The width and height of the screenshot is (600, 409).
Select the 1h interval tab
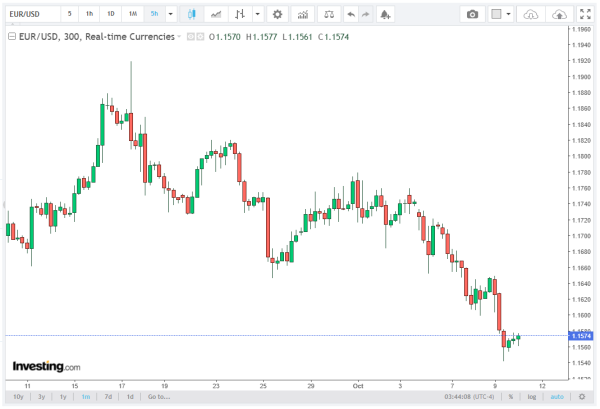89,15
